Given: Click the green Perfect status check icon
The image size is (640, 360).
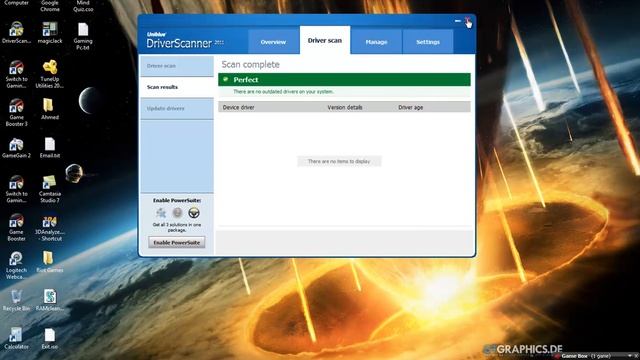Looking at the screenshot, I should click(x=226, y=80).
